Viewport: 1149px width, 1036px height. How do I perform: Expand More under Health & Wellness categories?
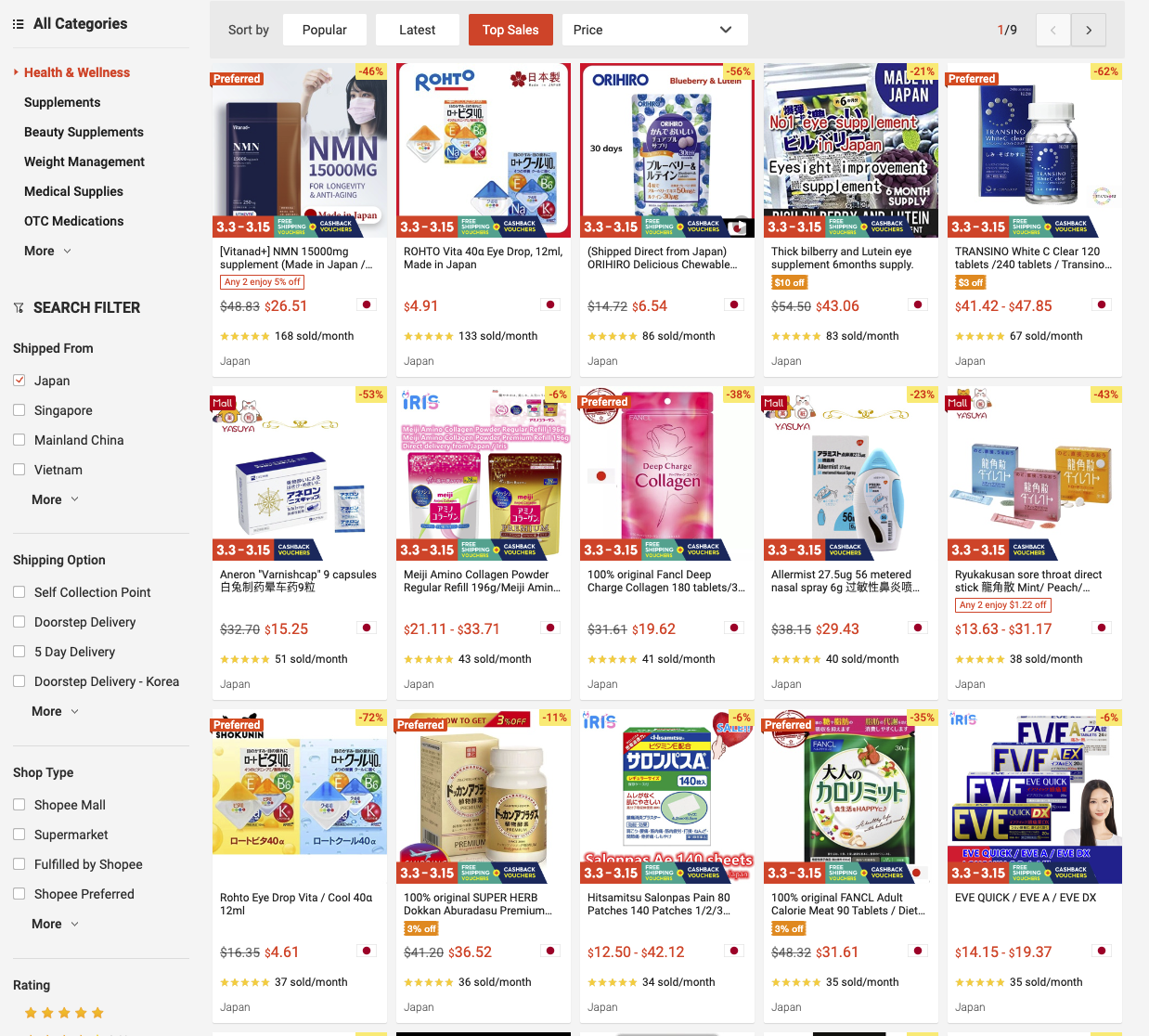click(x=47, y=251)
